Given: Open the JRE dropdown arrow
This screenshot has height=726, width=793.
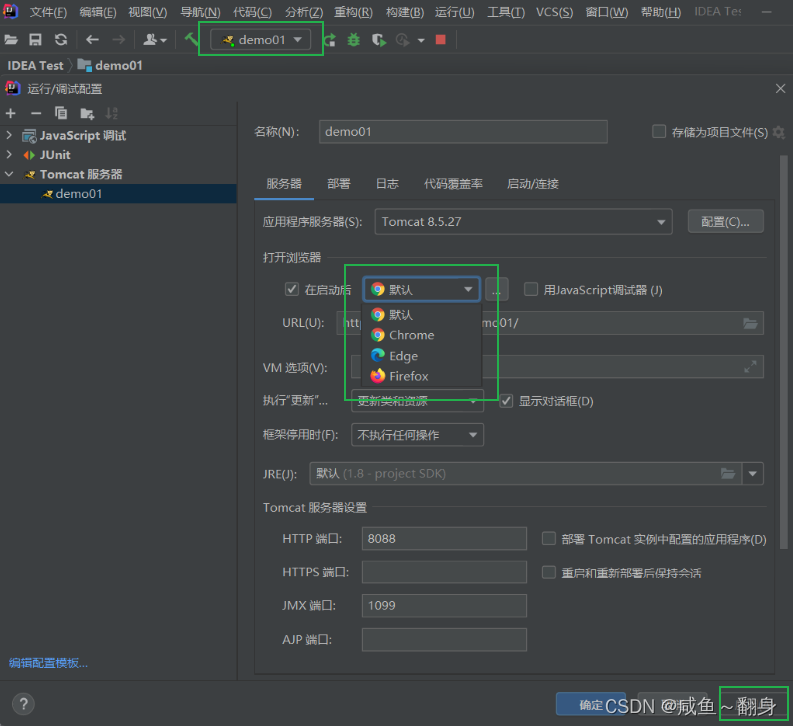Looking at the screenshot, I should (x=753, y=474).
